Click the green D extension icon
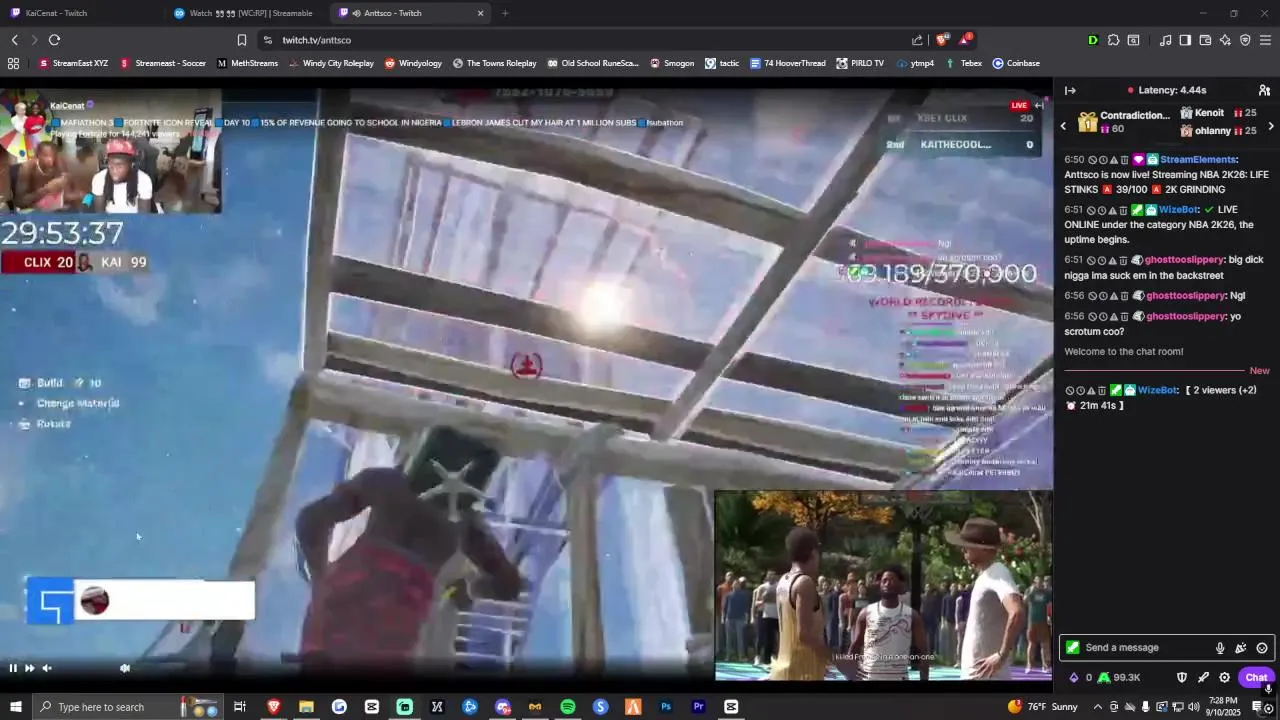This screenshot has width=1280, height=720. (1093, 40)
